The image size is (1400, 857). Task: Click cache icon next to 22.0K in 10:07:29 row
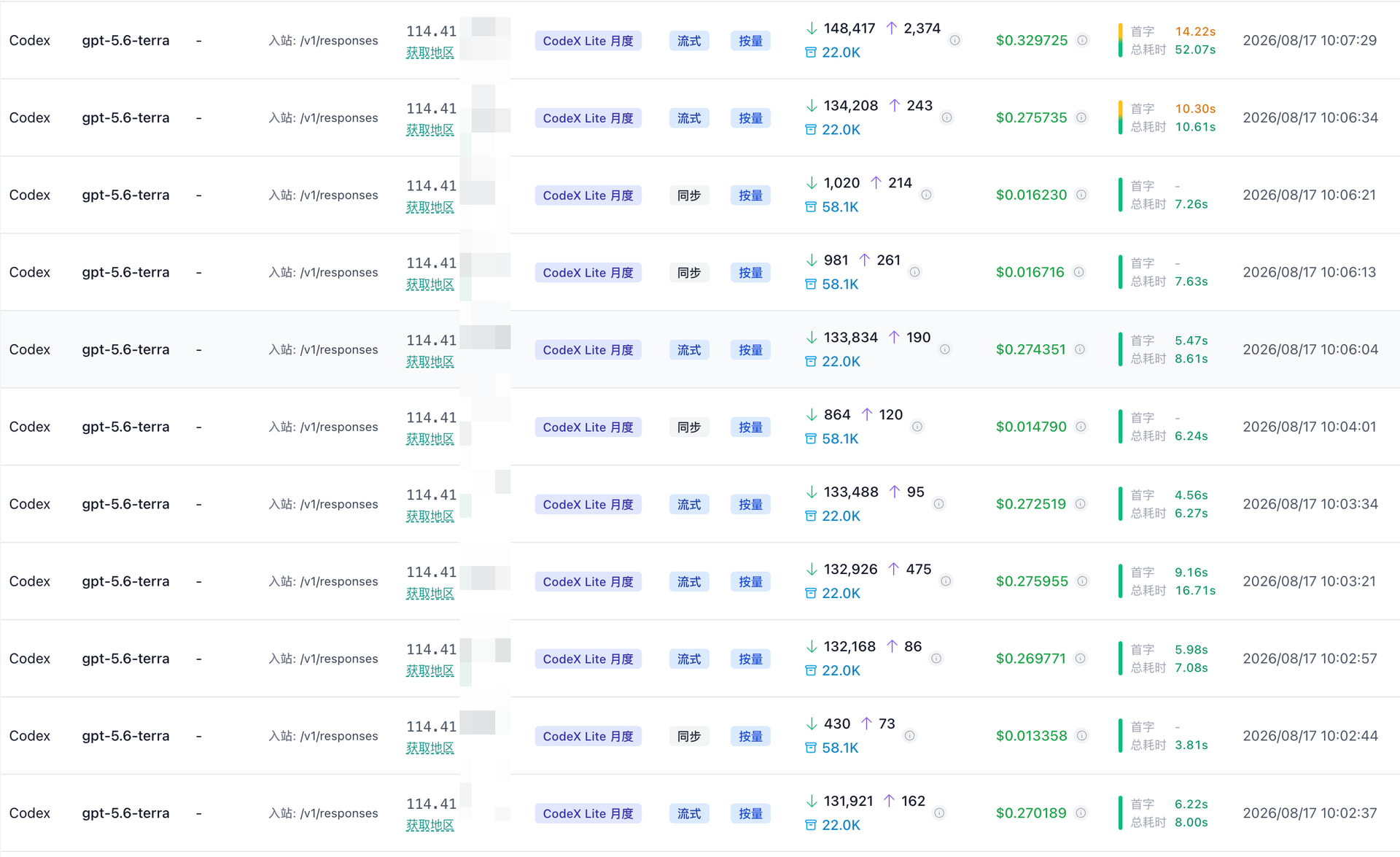point(810,53)
